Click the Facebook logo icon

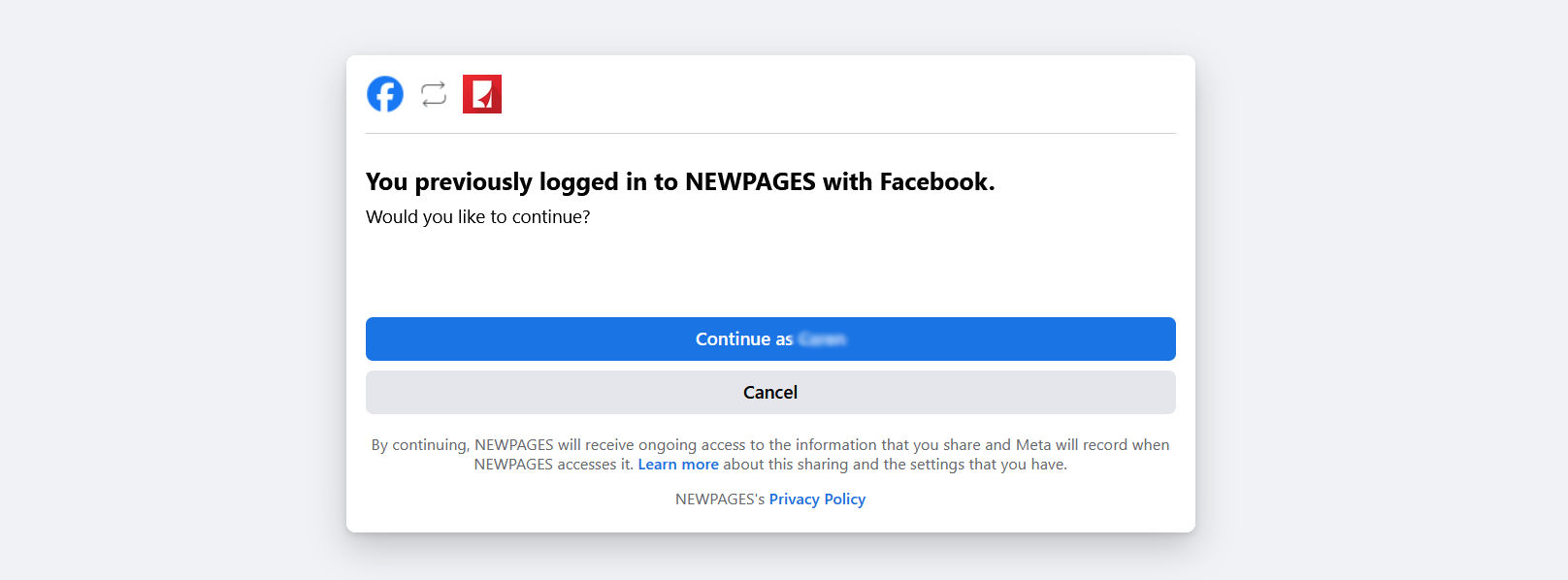click(x=385, y=94)
